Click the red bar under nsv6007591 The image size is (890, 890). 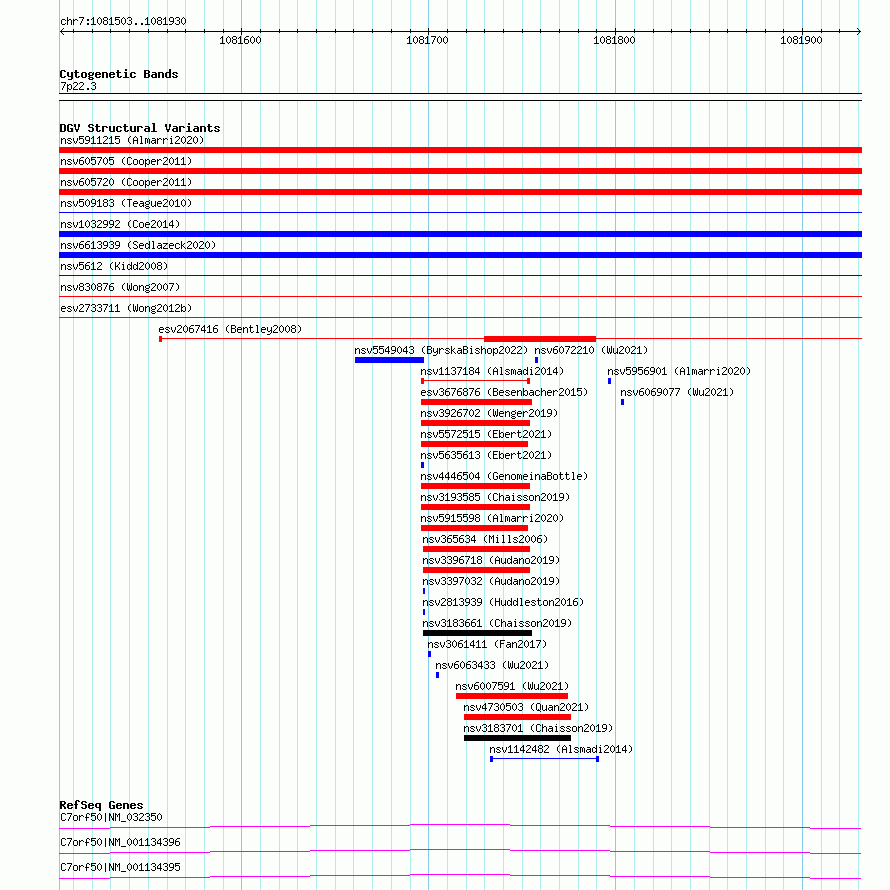[512, 696]
